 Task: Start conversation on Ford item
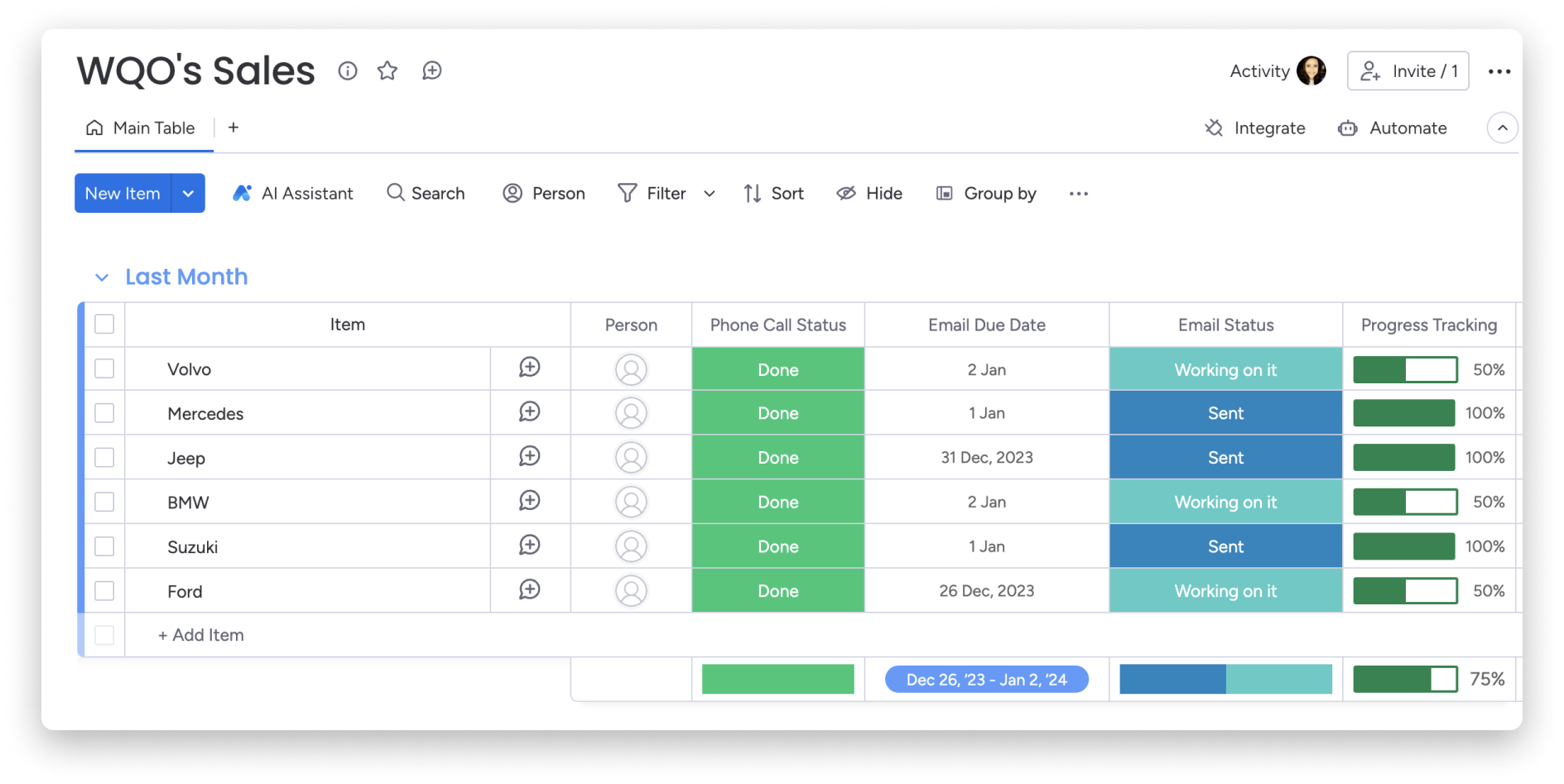click(x=530, y=590)
